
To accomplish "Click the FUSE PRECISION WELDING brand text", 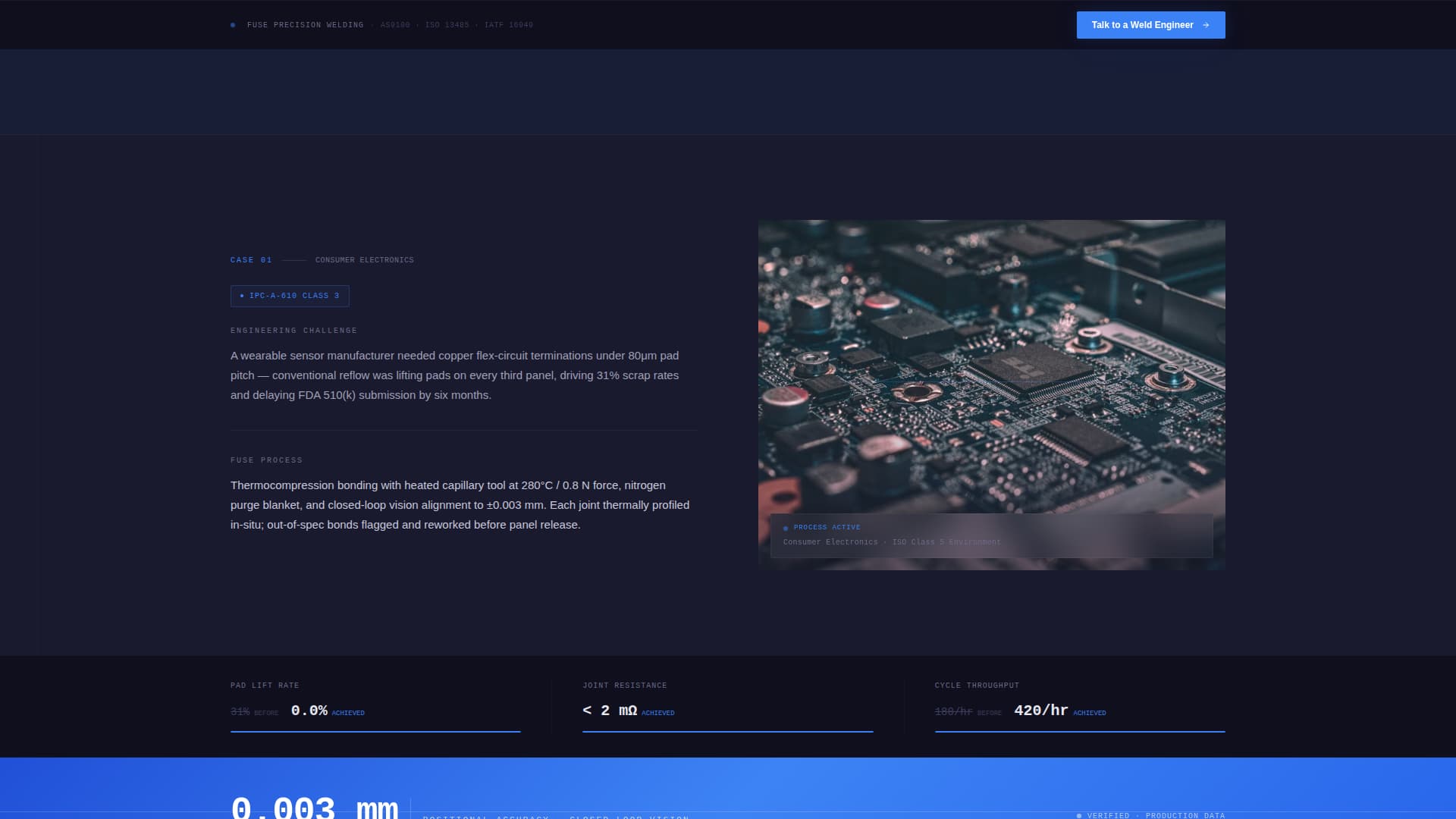I will pos(305,25).
